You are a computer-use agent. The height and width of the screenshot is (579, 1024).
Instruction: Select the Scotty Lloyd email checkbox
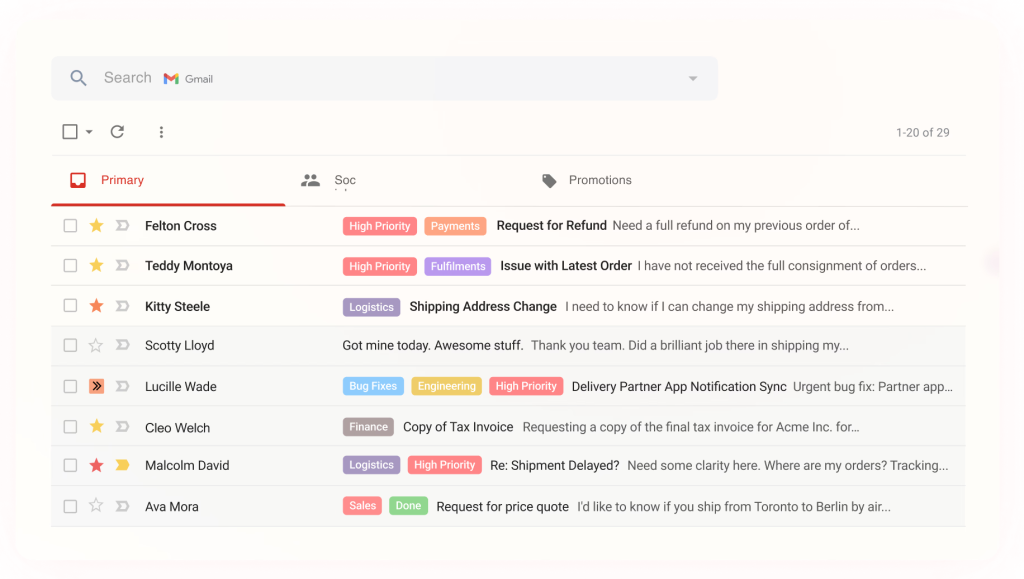(x=70, y=345)
